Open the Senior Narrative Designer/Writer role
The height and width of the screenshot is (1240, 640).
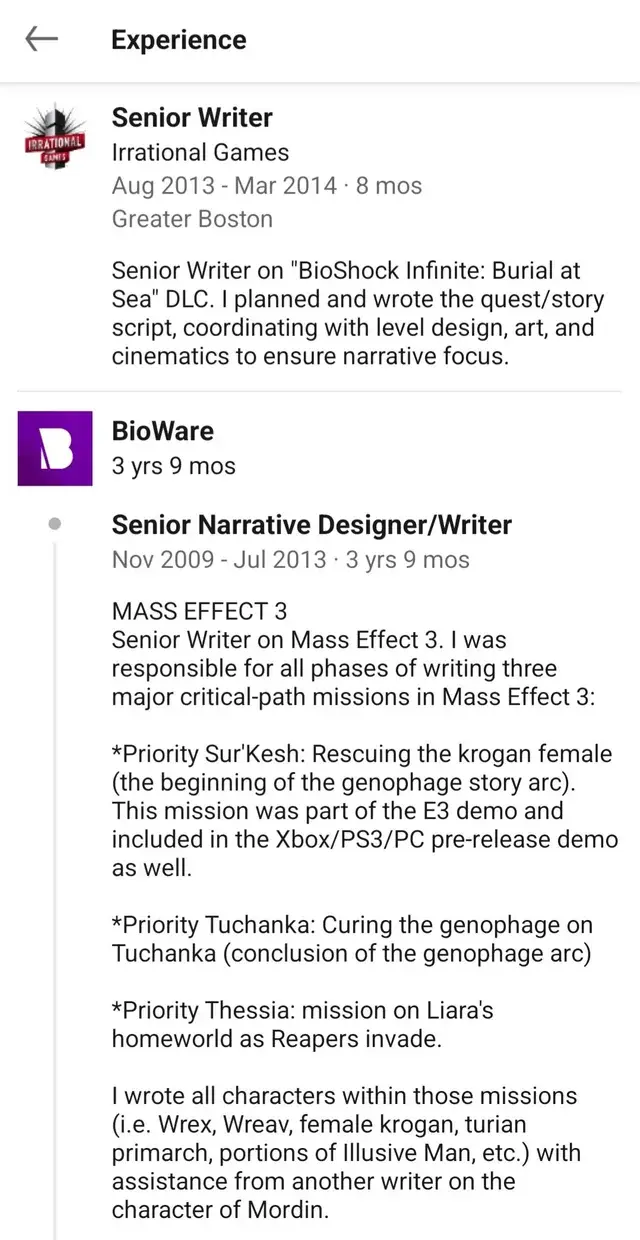point(312,525)
